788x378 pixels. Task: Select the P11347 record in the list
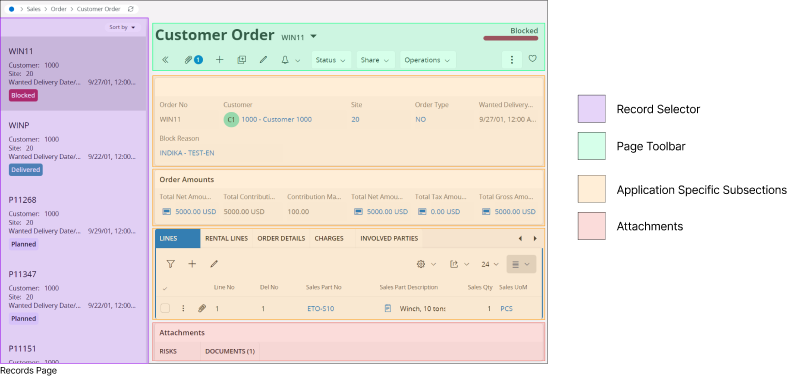click(x=74, y=297)
